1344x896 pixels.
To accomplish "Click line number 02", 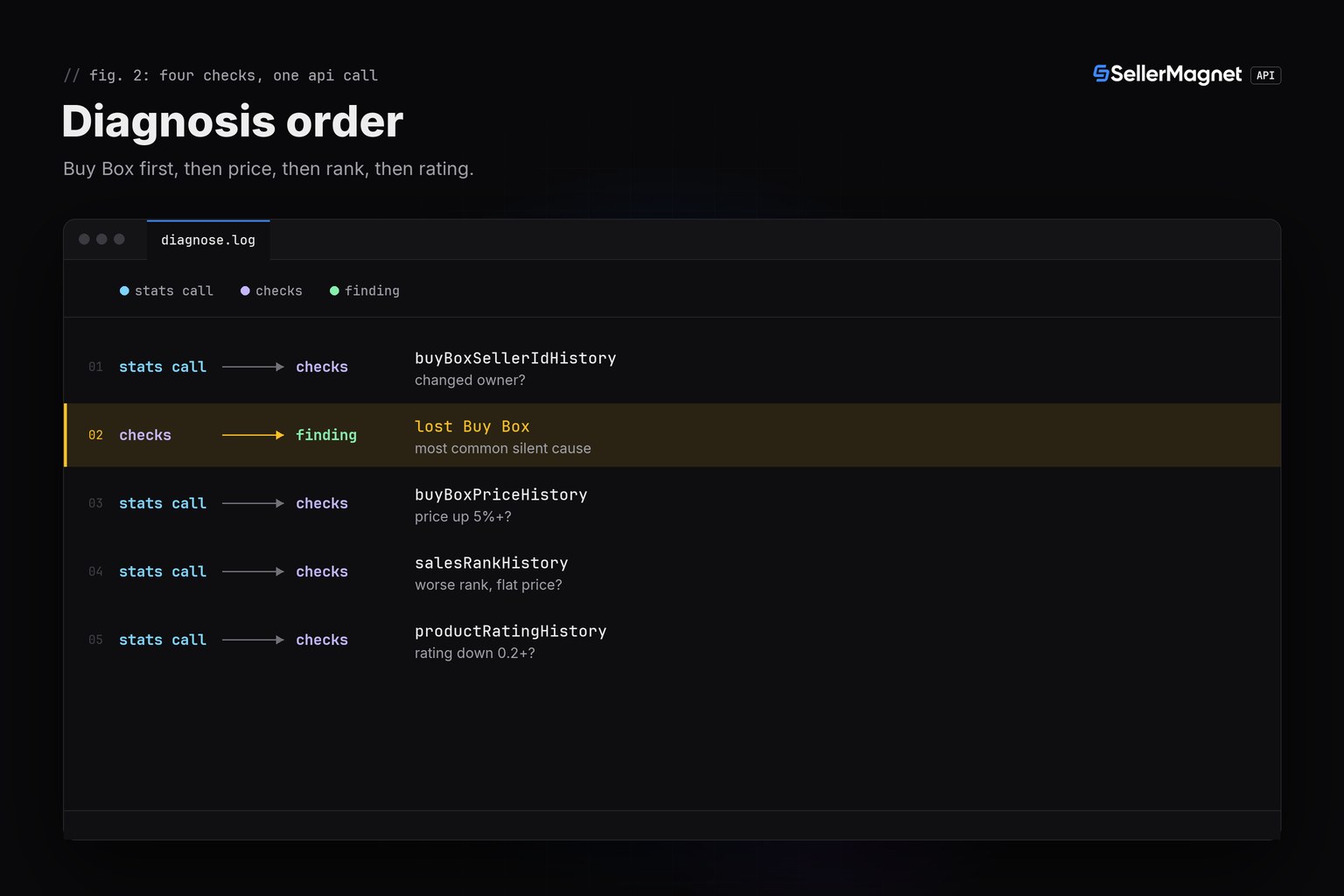I will click(x=95, y=435).
